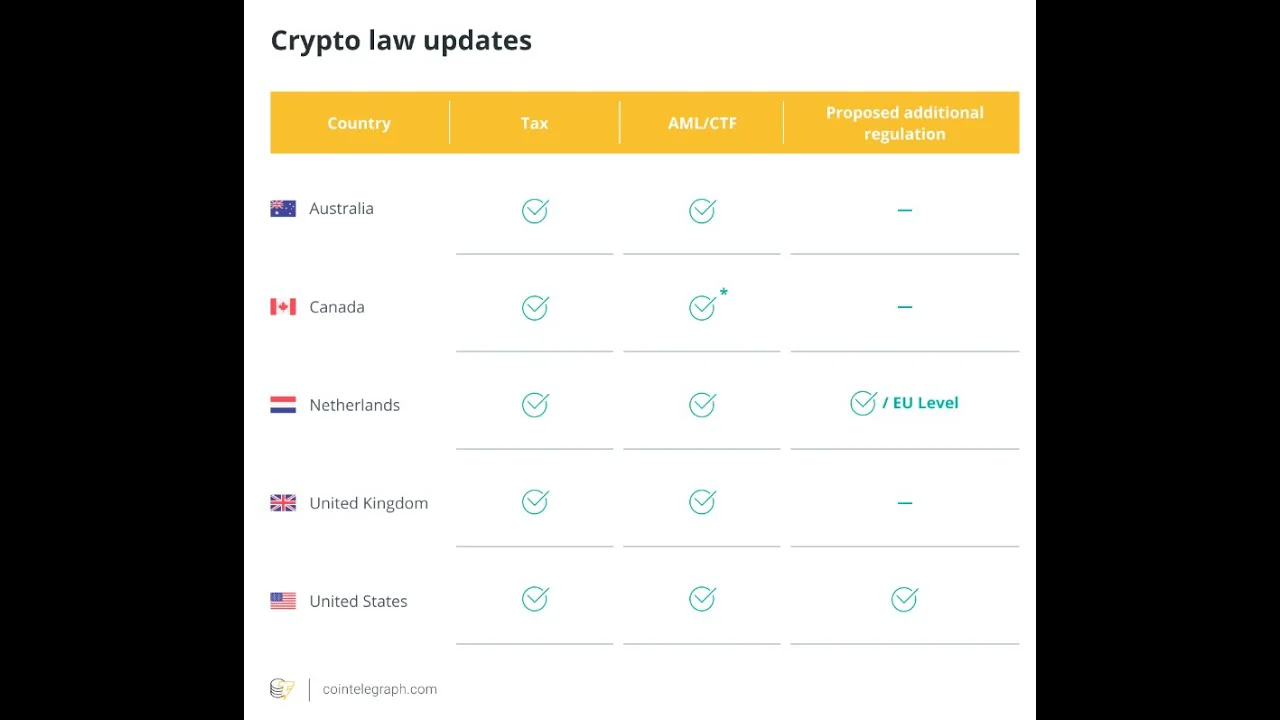Open the cointelegraph.com link
This screenshot has height=720, width=1280.
tap(379, 689)
